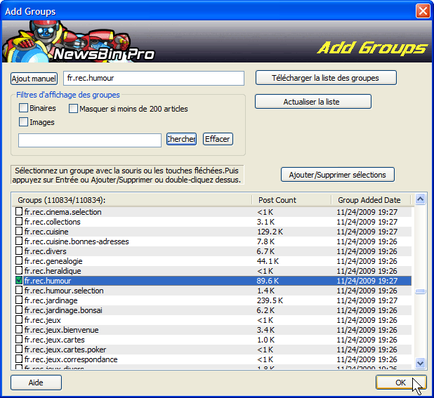
Task: Sort by the Post Count column header
Action: [291, 200]
